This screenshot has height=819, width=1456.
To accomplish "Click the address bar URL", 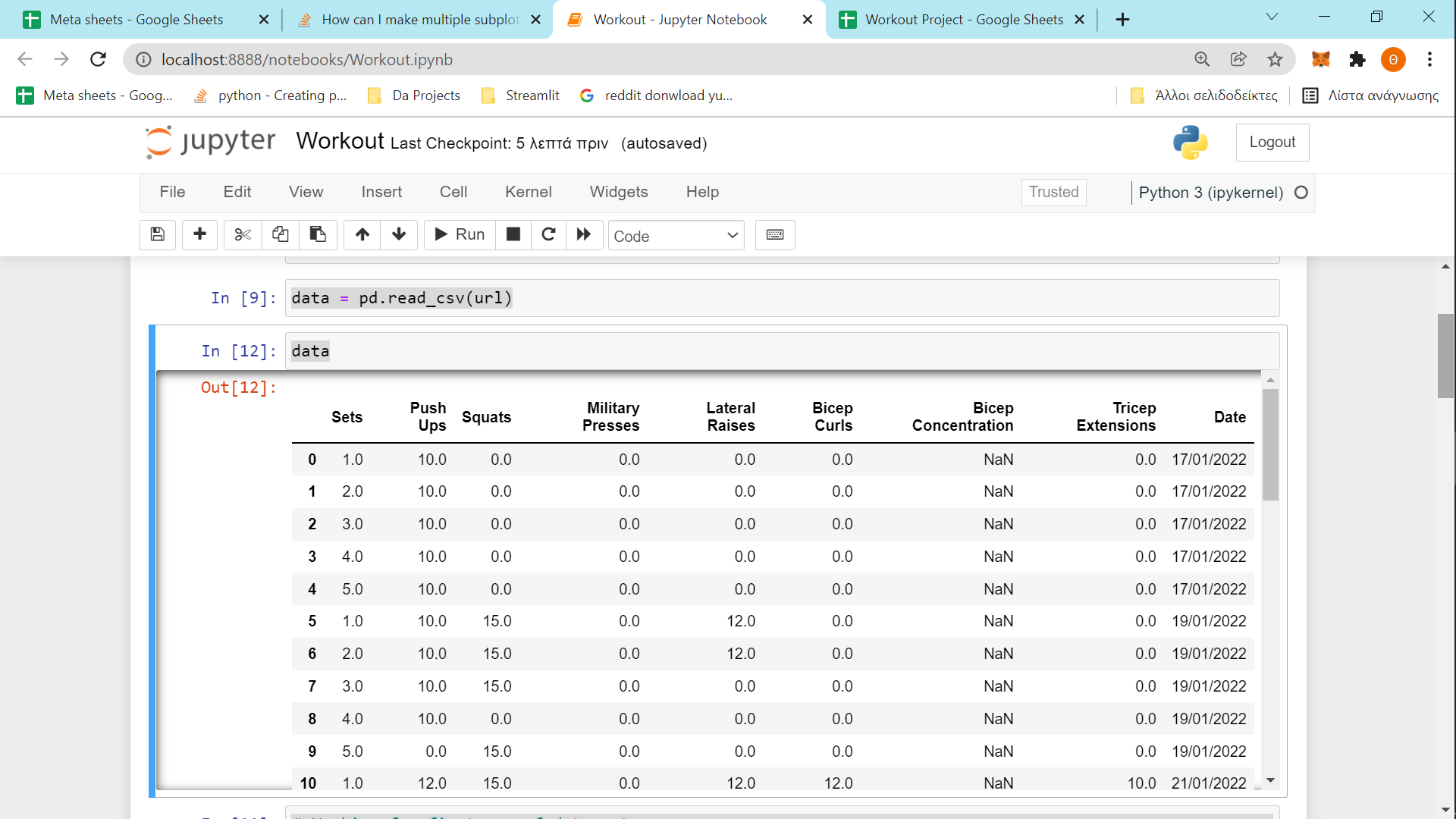I will [x=307, y=60].
